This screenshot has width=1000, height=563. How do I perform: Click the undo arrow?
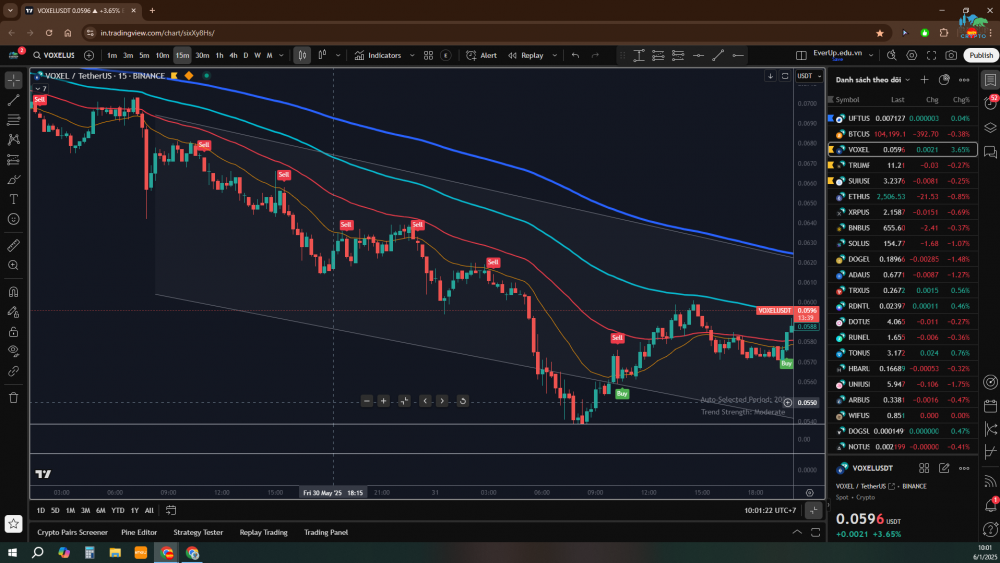point(575,55)
